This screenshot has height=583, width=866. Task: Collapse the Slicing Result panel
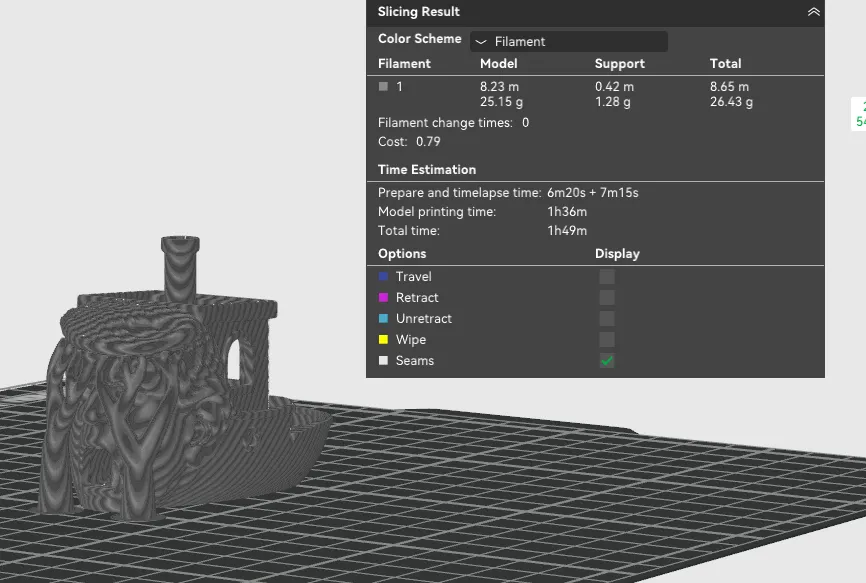814,12
